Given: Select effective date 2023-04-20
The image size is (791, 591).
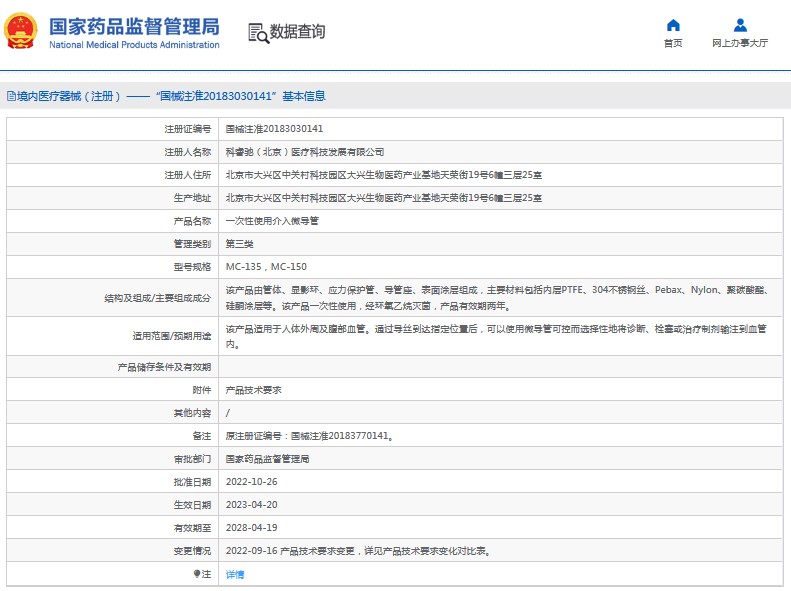Looking at the screenshot, I should (251, 505).
